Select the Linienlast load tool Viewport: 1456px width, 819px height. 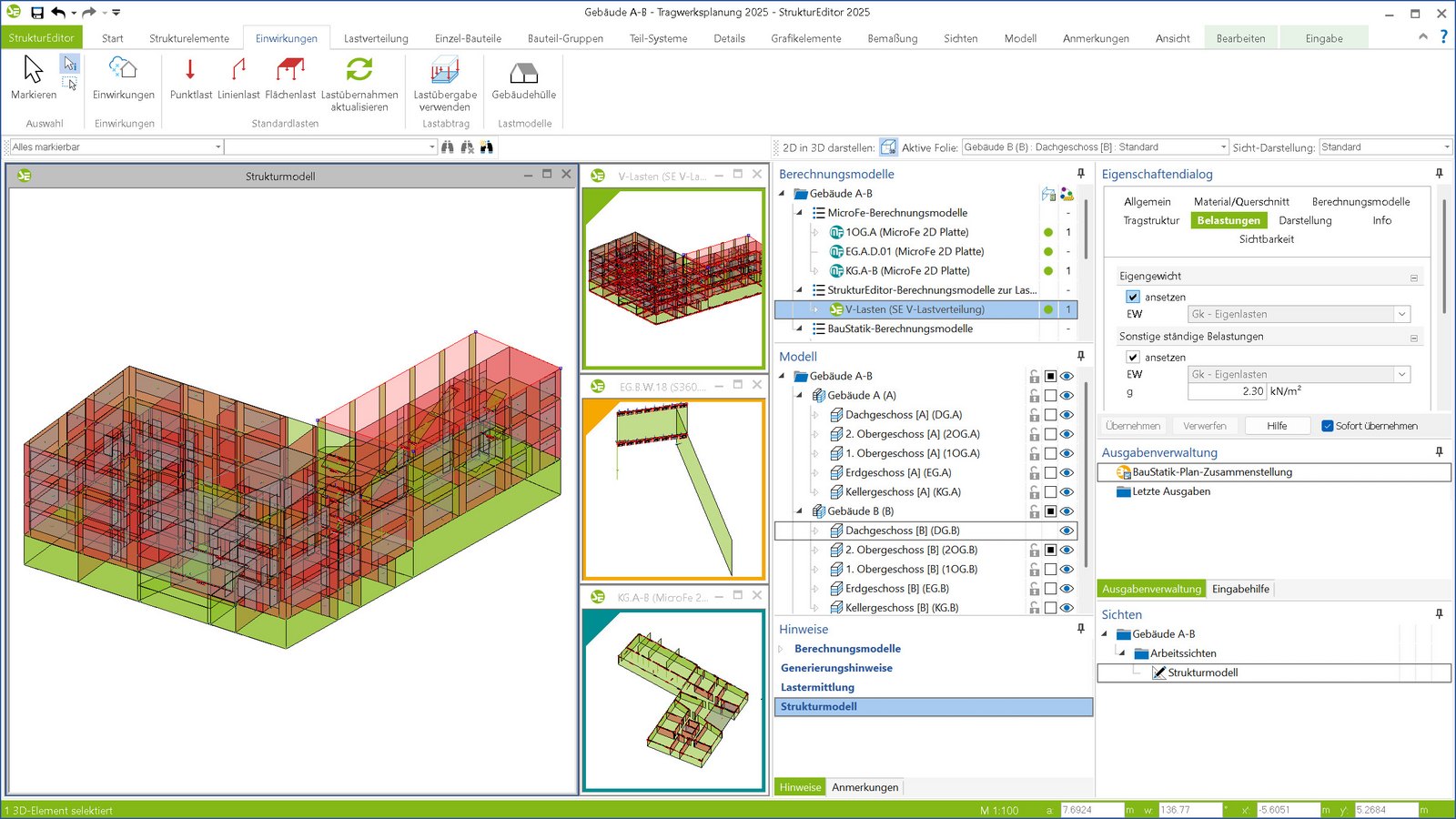238,71
